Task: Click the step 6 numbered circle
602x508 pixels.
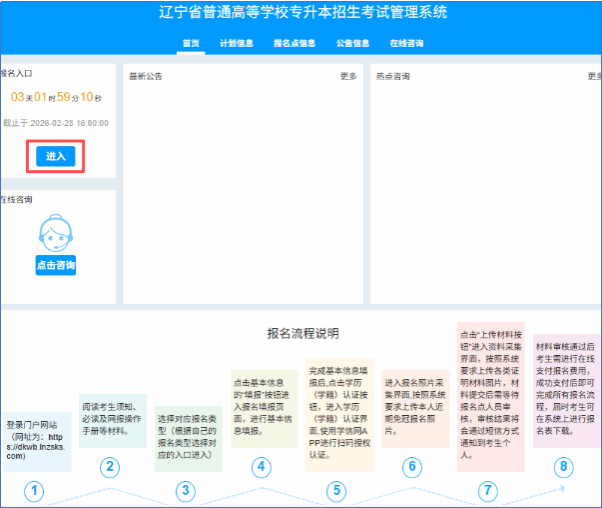Action: pos(412,466)
